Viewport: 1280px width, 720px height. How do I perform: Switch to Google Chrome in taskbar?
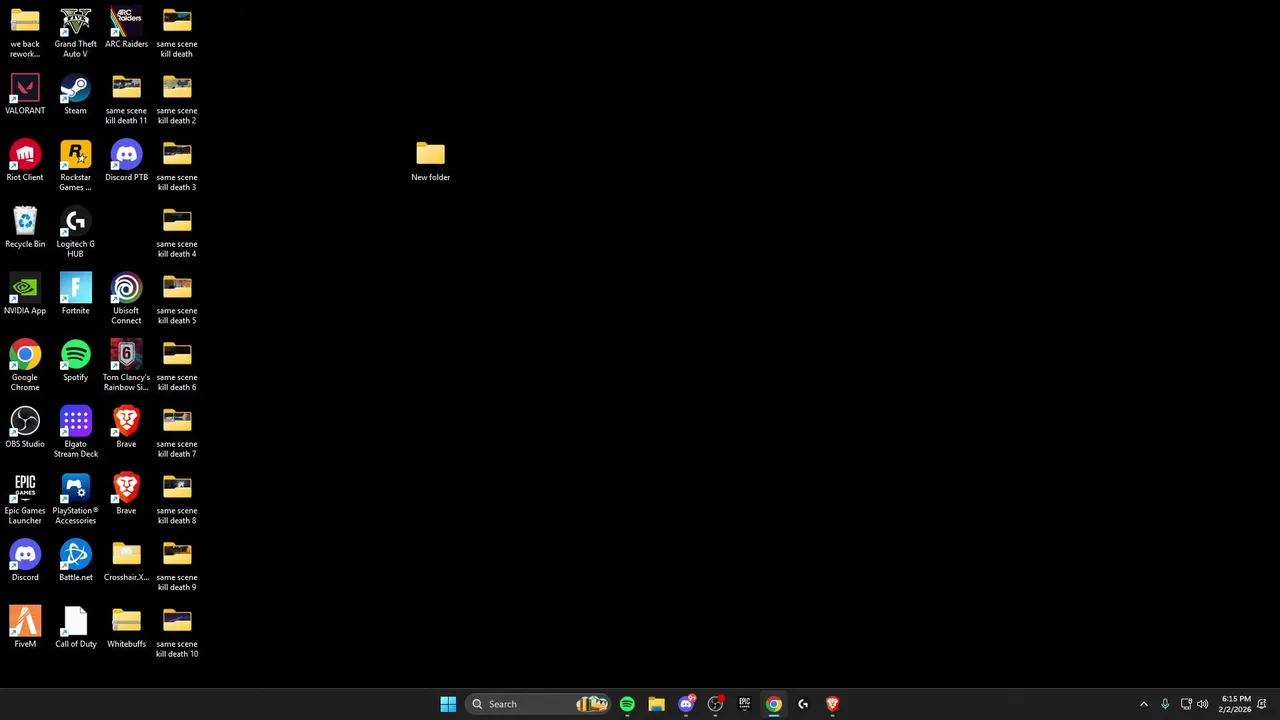coord(774,704)
